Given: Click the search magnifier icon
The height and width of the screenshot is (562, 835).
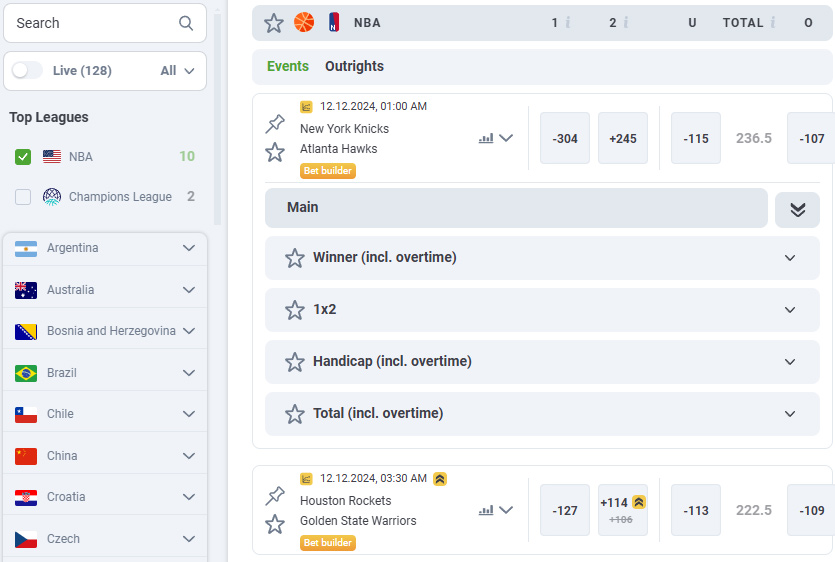Looking at the screenshot, I should tap(186, 23).
